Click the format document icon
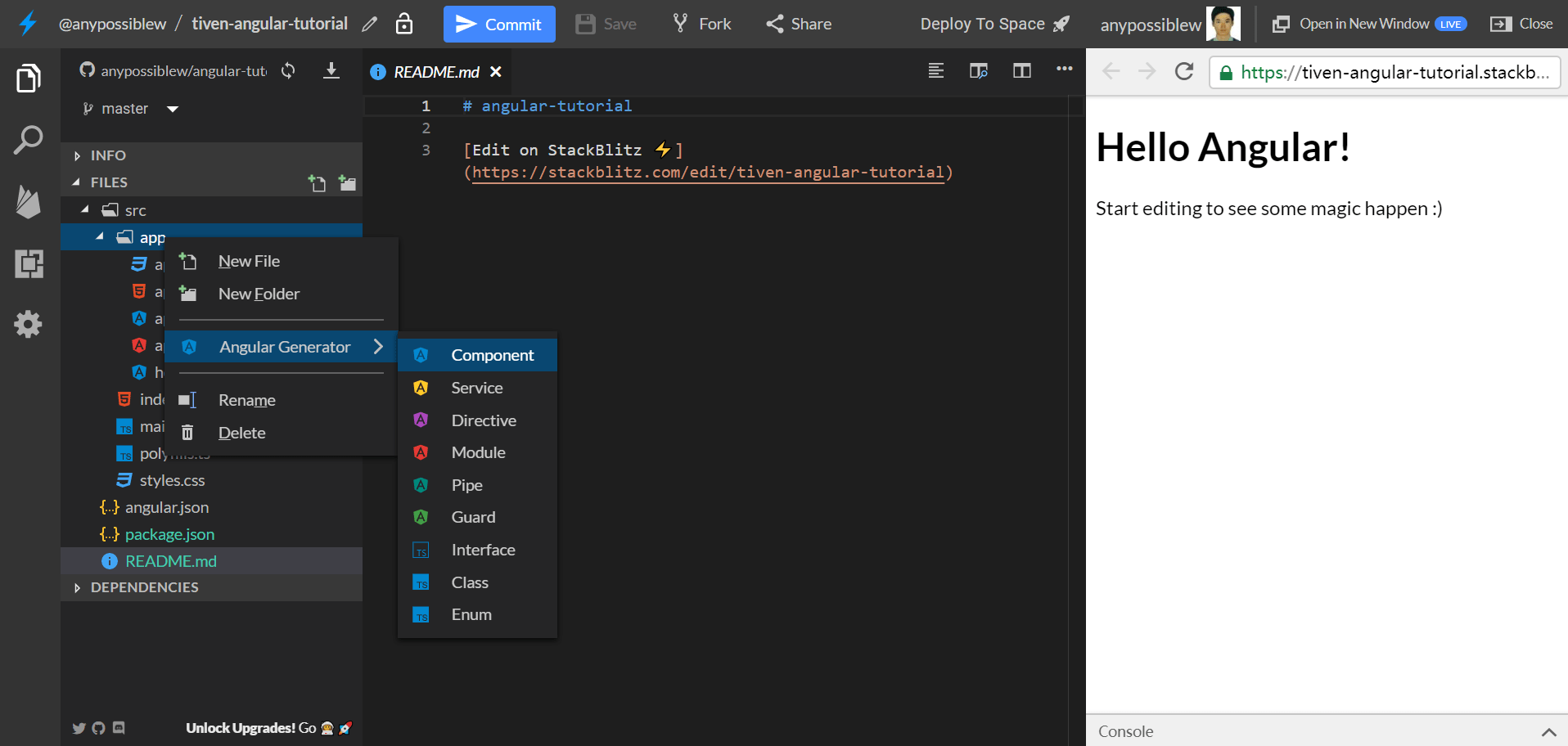Screen dimensions: 1568x746 pos(936,70)
